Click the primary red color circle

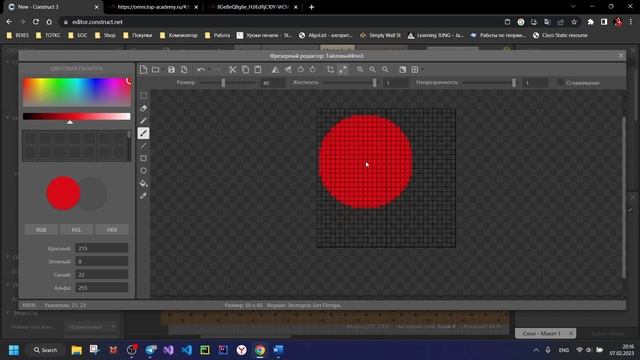[x=63, y=193]
